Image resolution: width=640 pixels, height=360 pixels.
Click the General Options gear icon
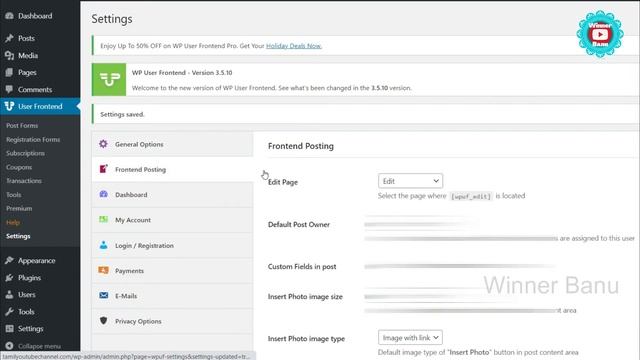[103, 144]
